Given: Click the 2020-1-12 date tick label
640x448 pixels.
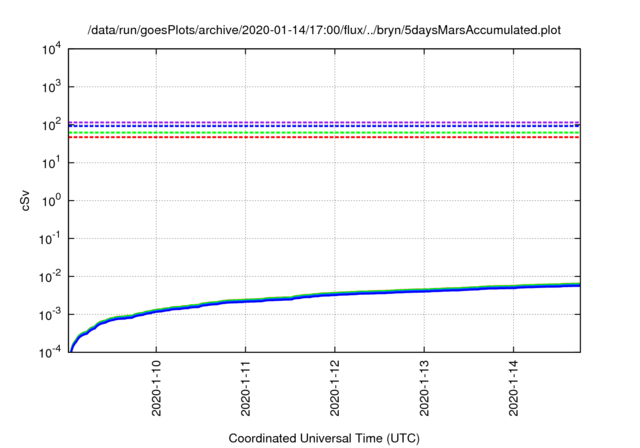Looking at the screenshot, I should pos(335,388).
